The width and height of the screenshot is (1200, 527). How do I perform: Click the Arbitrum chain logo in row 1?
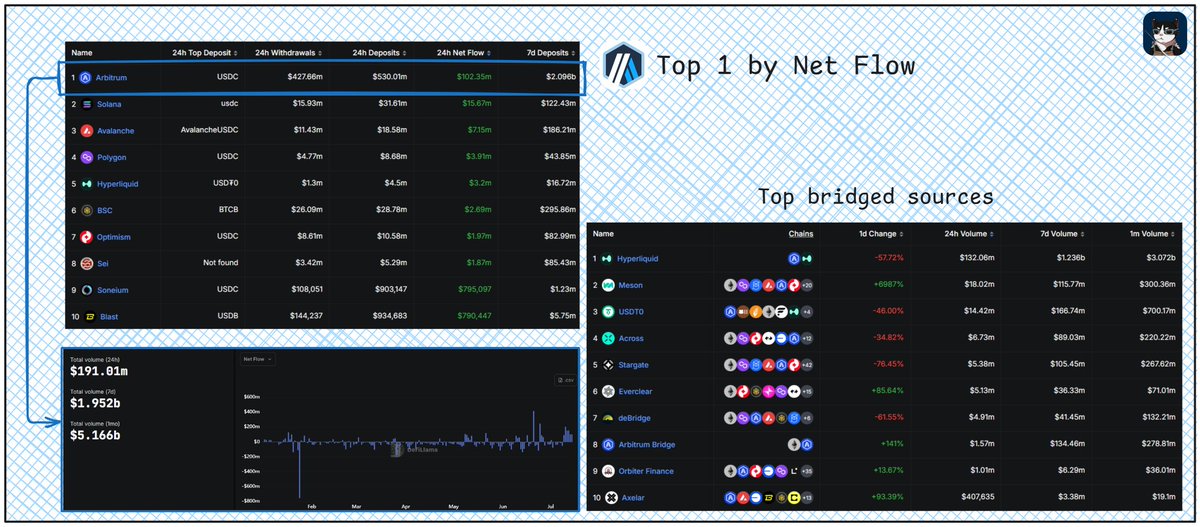pyautogui.click(x=86, y=77)
